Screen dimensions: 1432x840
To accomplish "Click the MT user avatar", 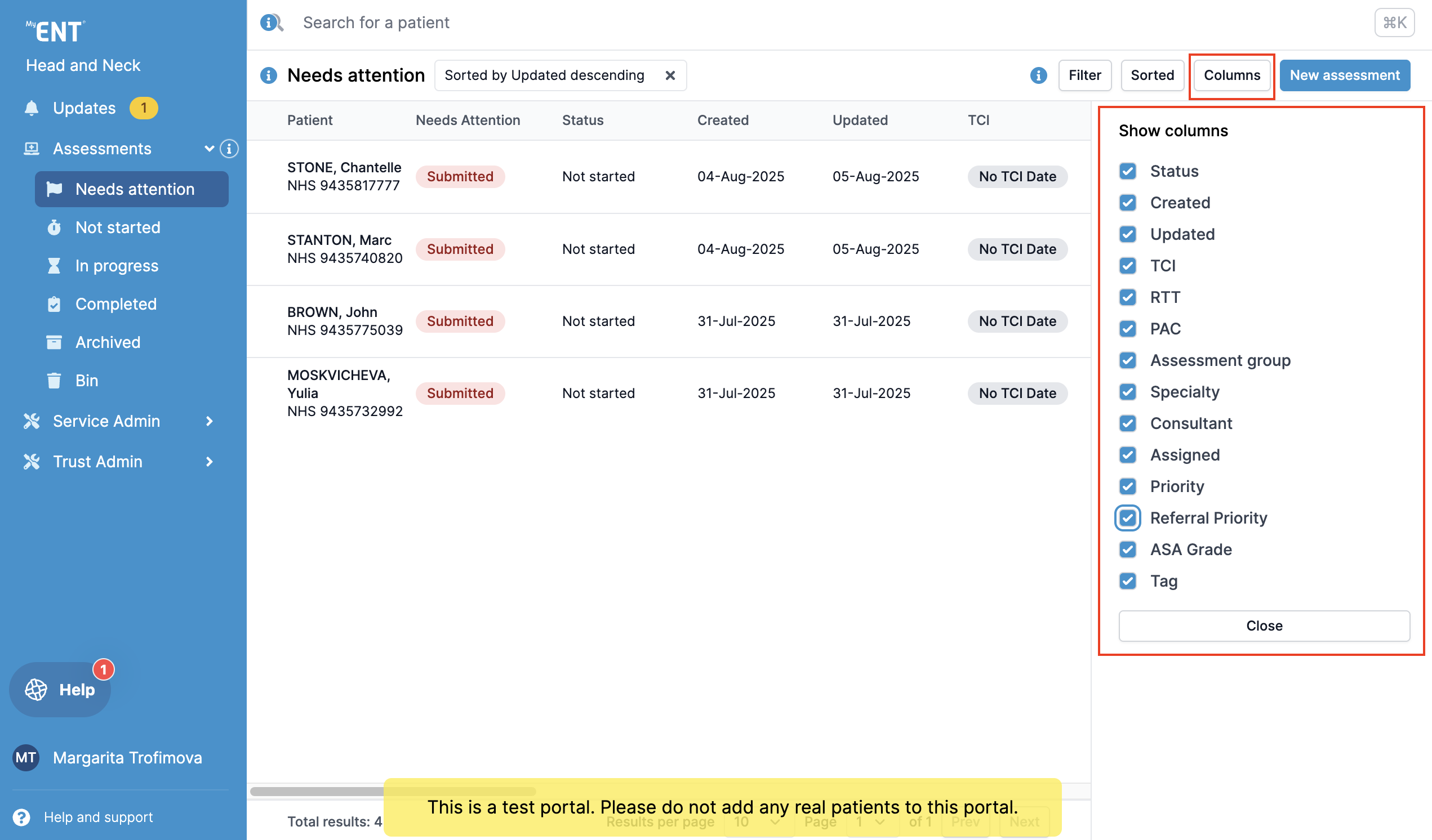I will [x=25, y=757].
